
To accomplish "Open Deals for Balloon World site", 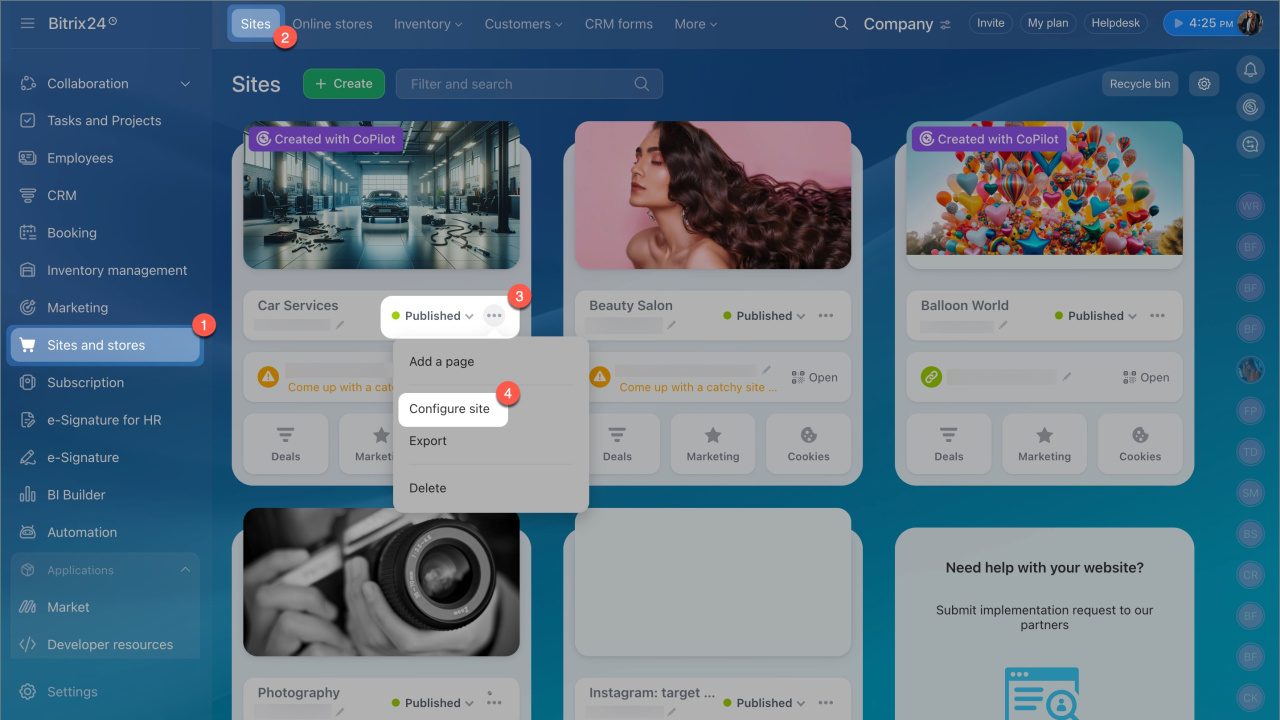I will click(x=948, y=443).
